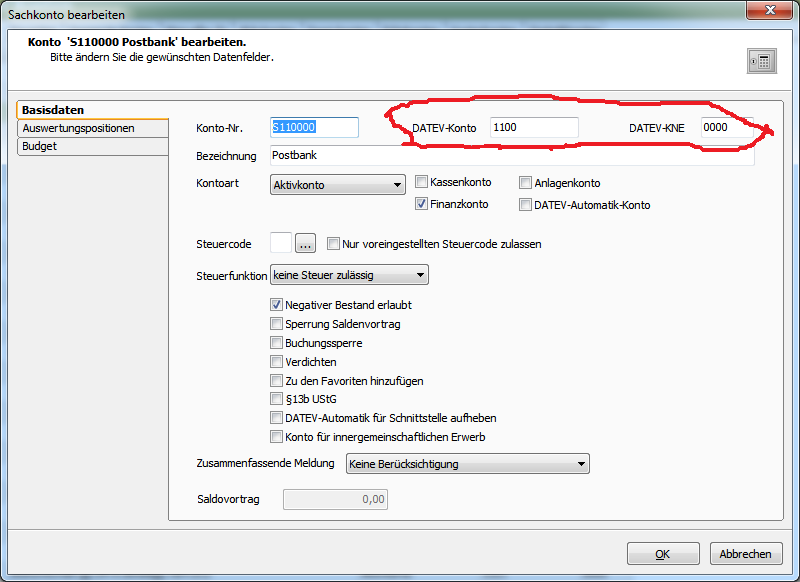Image resolution: width=800 pixels, height=582 pixels.
Task: Expand Zusammenfassende Meldung dropdown
Action: tap(581, 464)
